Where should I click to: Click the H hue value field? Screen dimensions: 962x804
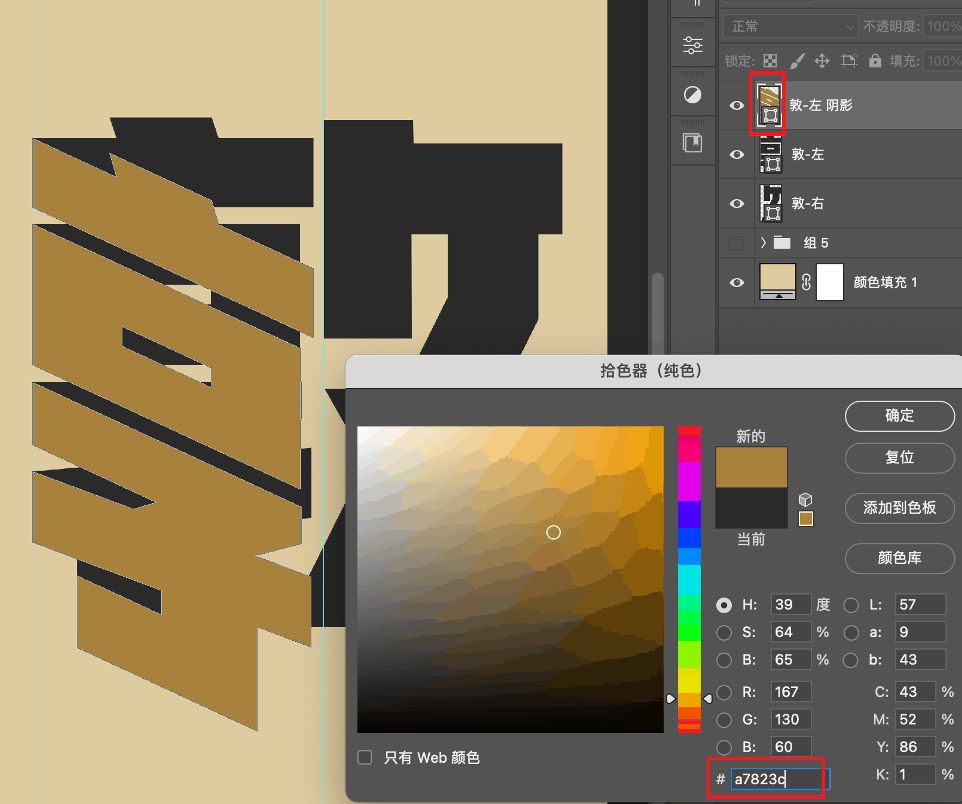[x=791, y=605]
